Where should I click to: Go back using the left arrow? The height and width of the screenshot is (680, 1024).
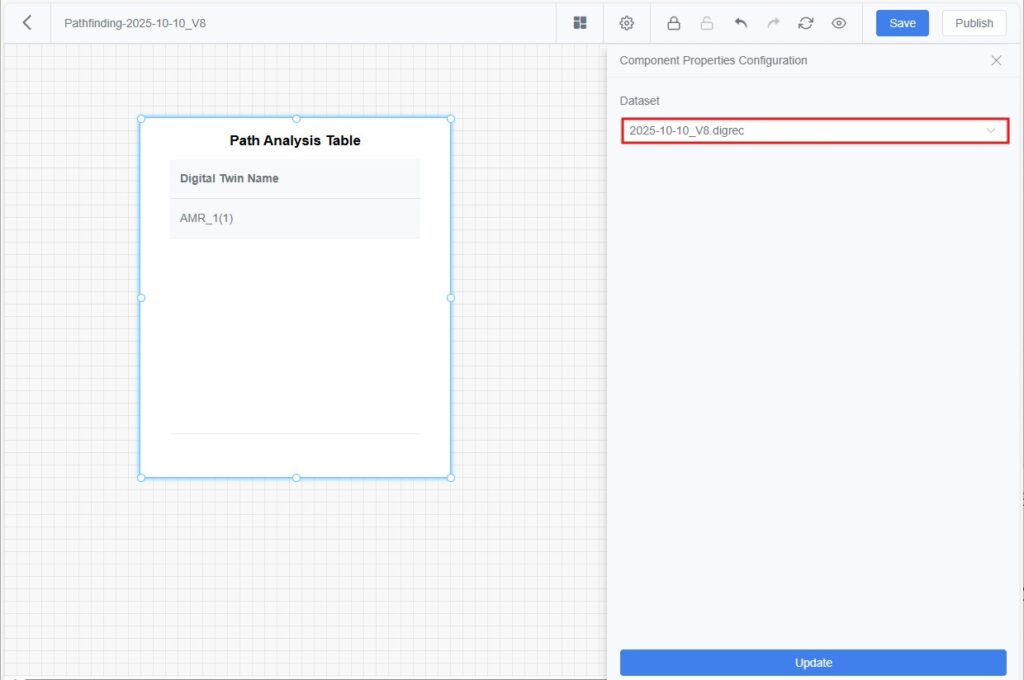point(27,22)
